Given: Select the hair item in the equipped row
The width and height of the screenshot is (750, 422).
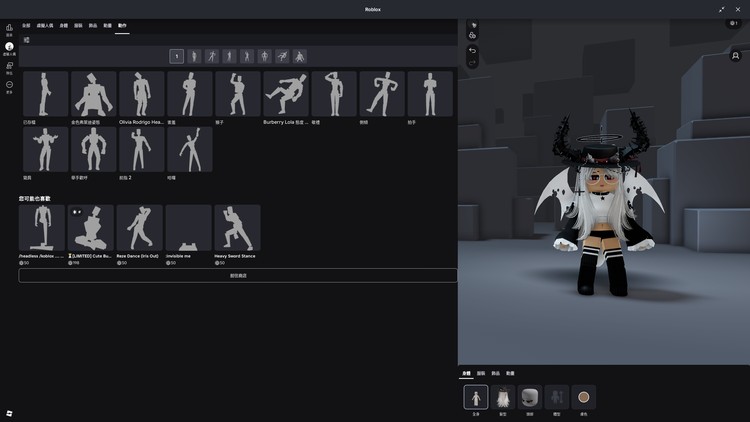Looking at the screenshot, I should click(x=503, y=397).
